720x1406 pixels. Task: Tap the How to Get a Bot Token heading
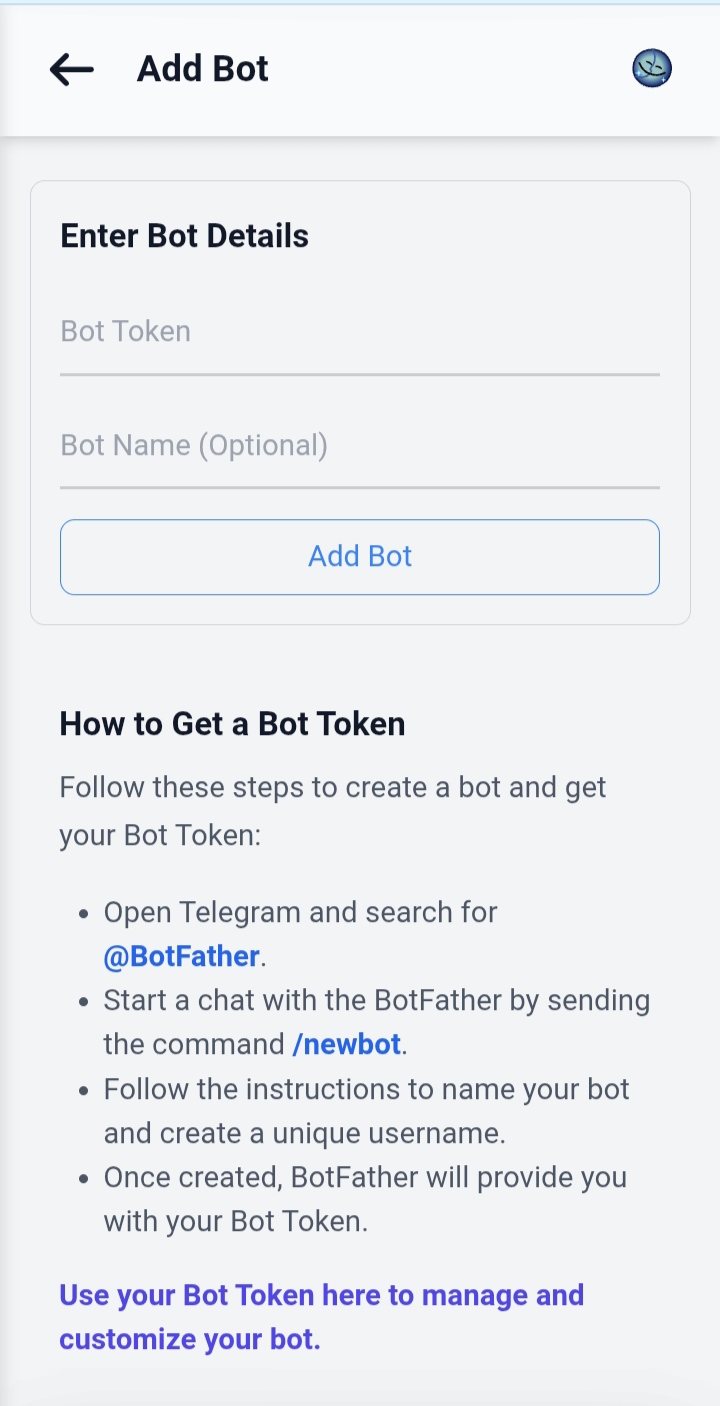click(231, 723)
